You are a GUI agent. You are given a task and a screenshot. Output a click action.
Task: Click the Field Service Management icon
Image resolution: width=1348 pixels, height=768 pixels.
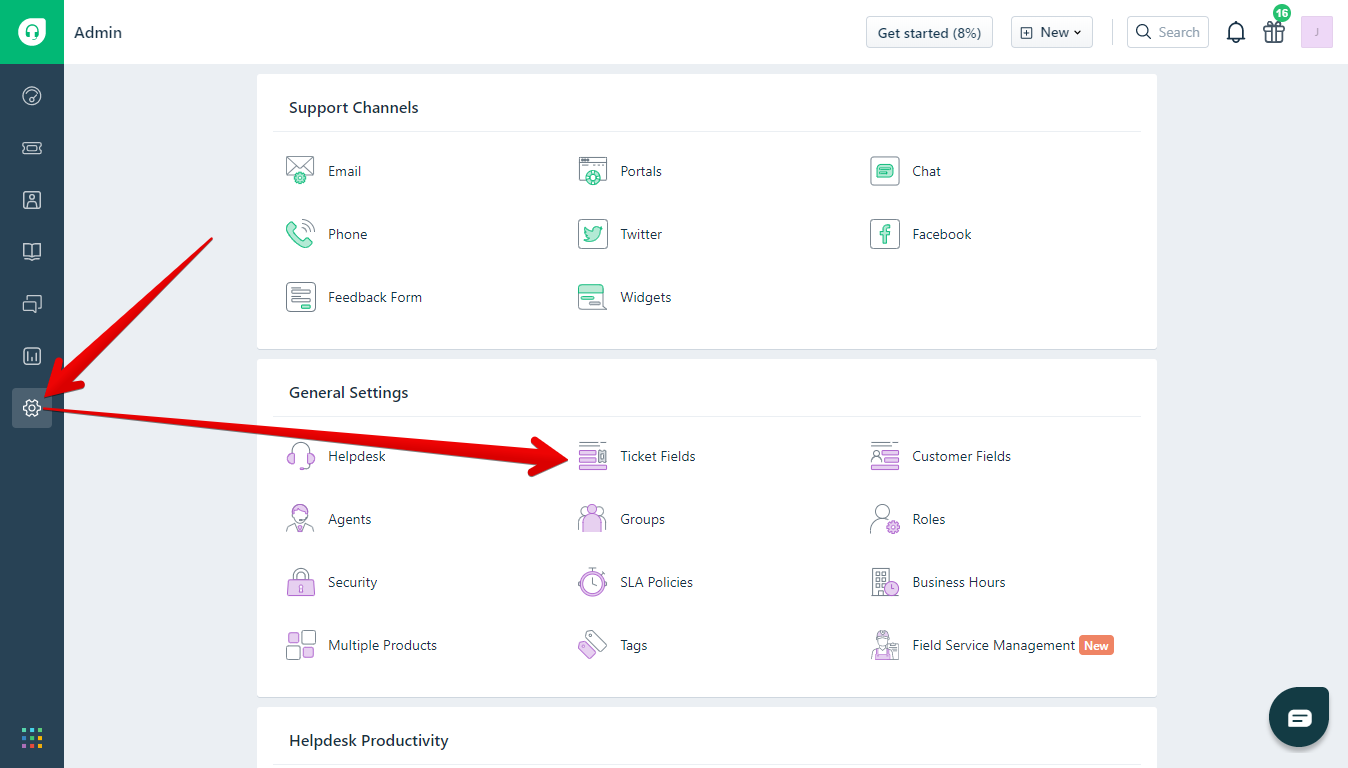coord(885,645)
